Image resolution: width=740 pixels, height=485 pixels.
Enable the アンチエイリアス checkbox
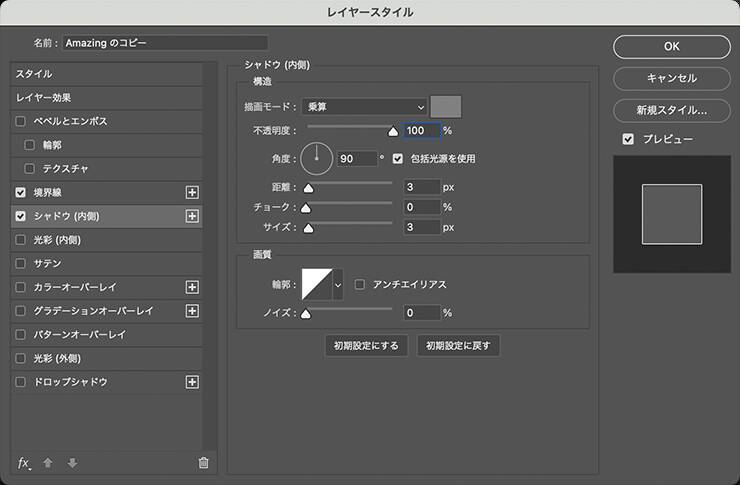click(x=361, y=285)
